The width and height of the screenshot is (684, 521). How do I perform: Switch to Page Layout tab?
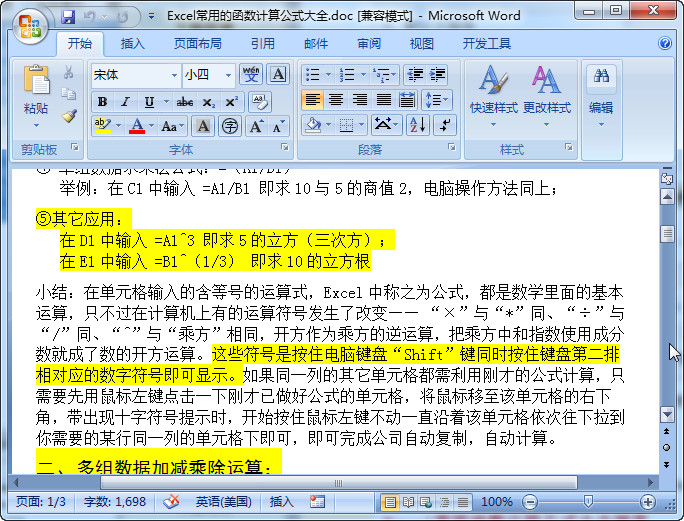[x=198, y=44]
